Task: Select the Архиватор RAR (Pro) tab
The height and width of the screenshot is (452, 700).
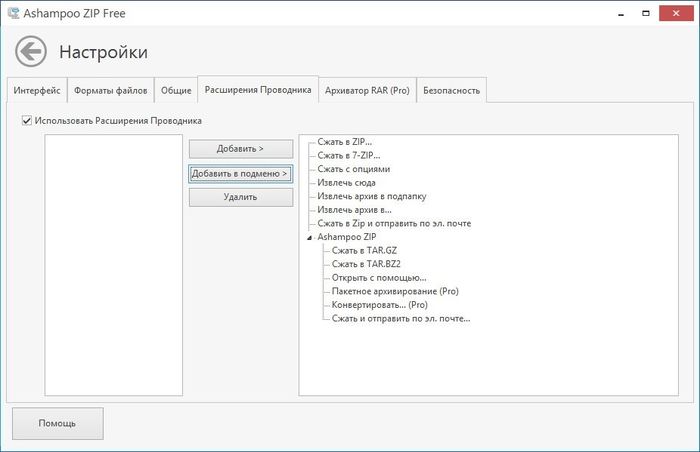Action: [x=367, y=91]
